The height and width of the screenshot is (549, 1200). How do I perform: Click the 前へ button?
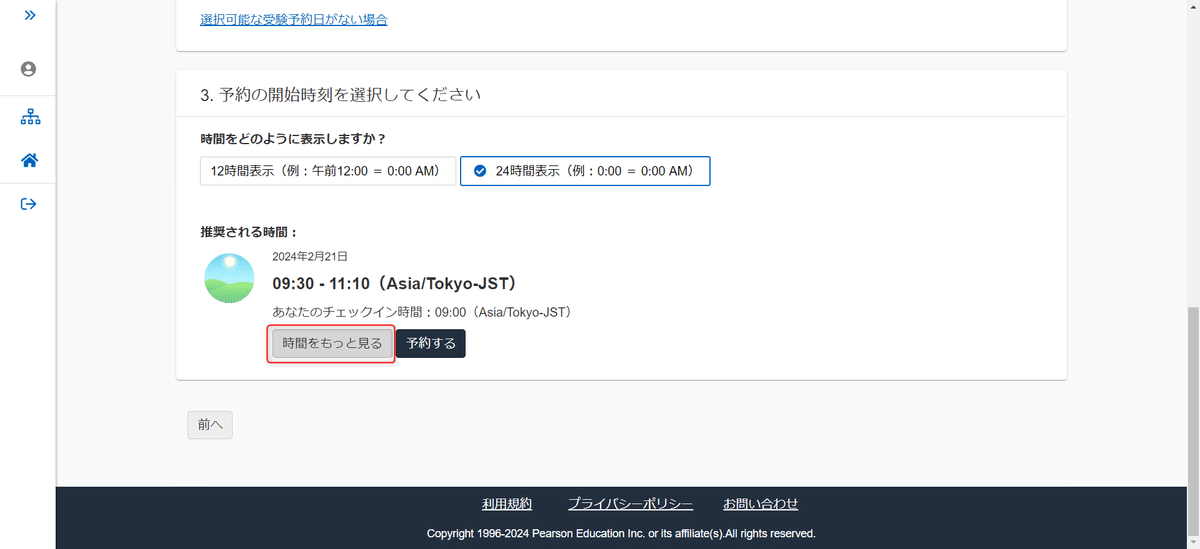click(x=210, y=424)
